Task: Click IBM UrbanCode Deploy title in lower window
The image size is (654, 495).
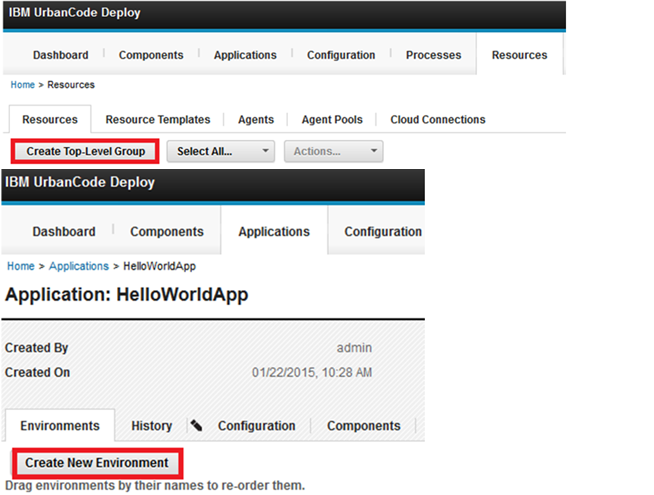Action: coord(80,182)
